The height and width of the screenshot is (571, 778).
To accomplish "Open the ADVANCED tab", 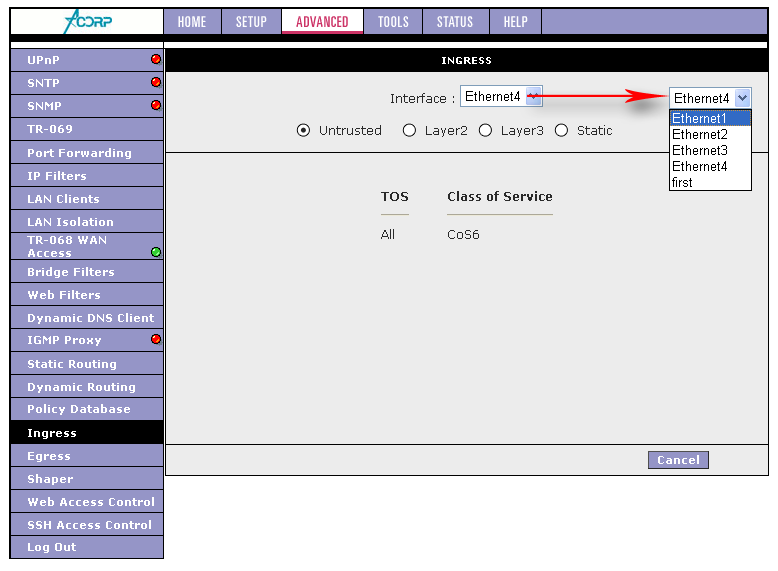I will [x=323, y=22].
